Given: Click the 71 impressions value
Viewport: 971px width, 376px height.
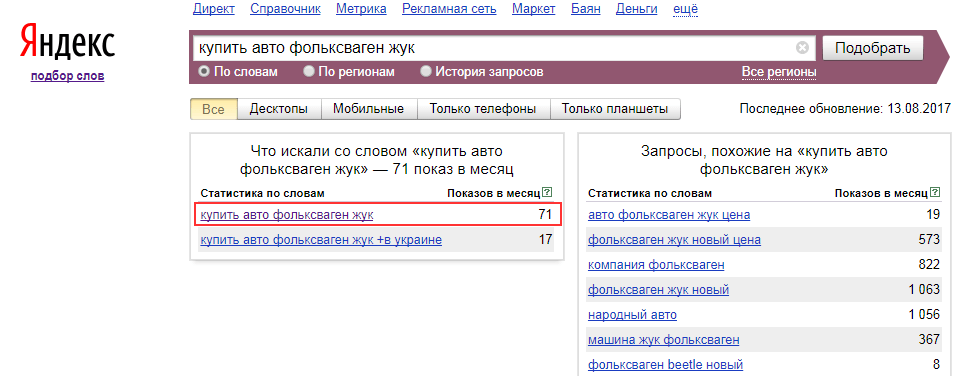Looking at the screenshot, I should click(x=545, y=214).
